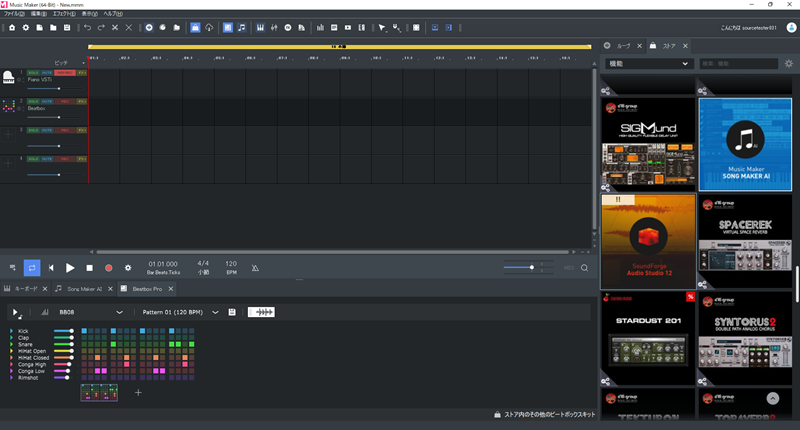This screenshot has height=430, width=800.
Task: Open Store panel settings gear
Action: point(789,64)
